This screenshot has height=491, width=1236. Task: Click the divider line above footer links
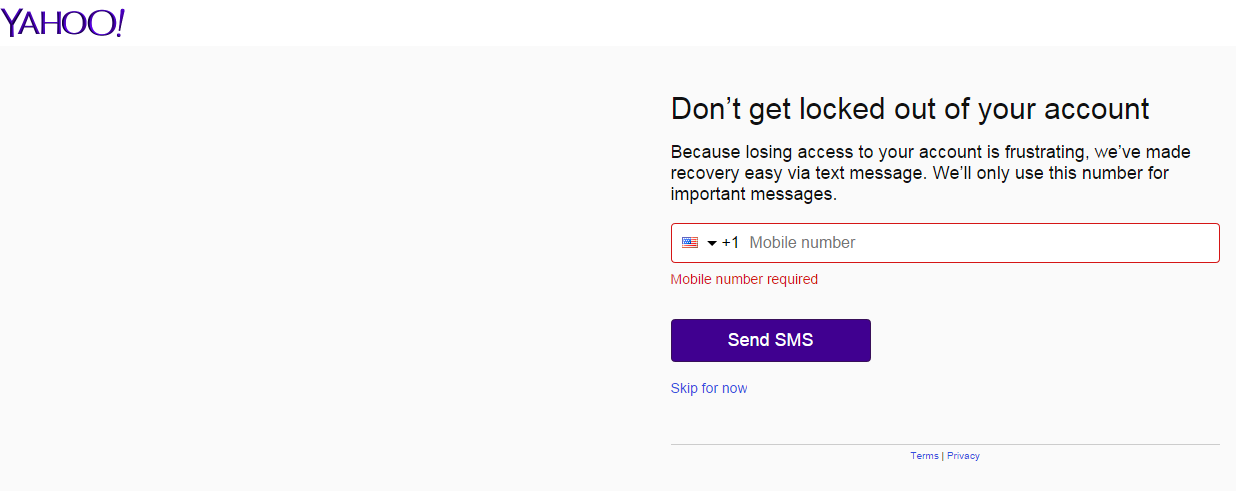945,444
